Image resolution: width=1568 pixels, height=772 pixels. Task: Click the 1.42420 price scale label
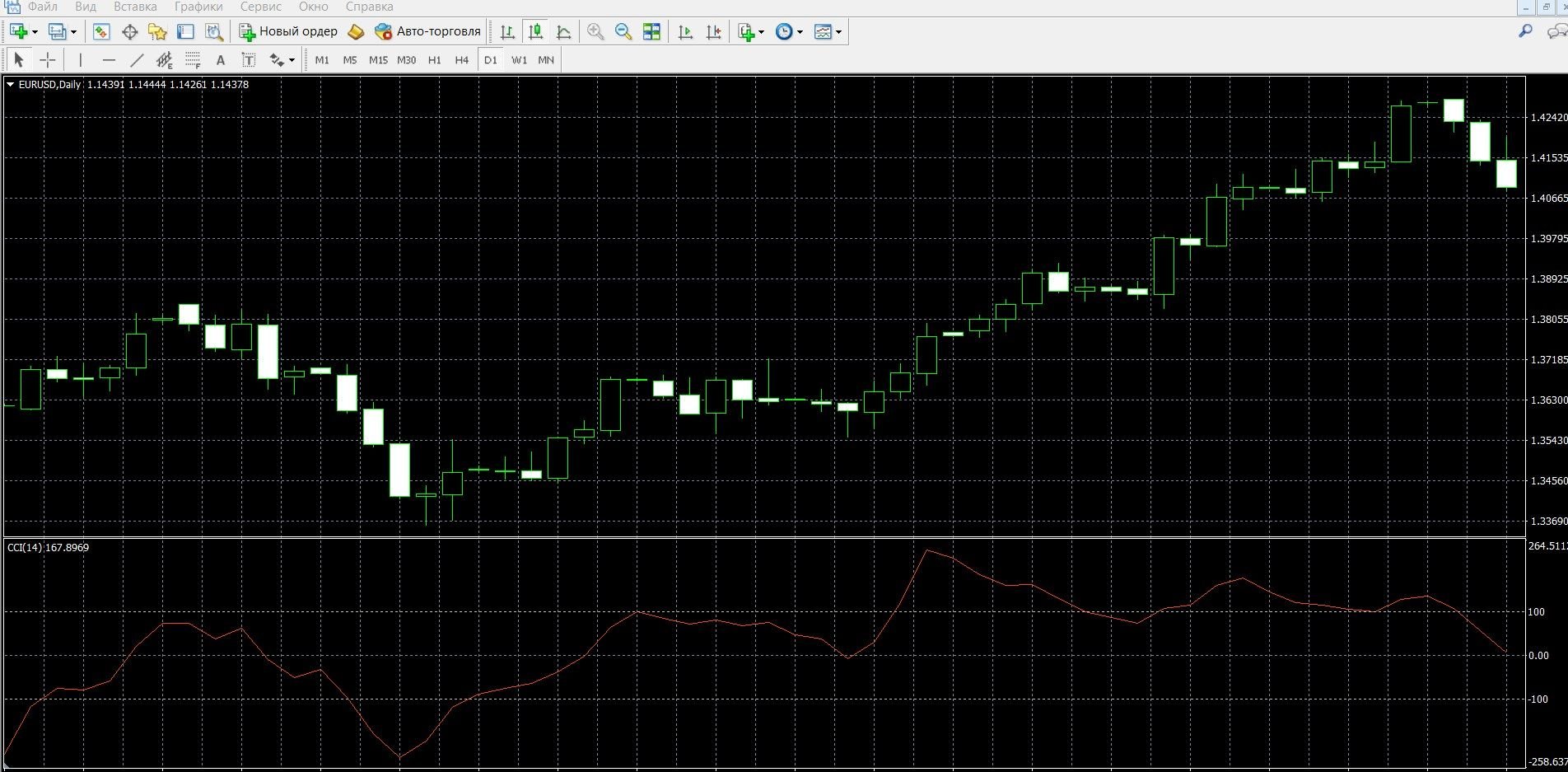coord(1548,118)
